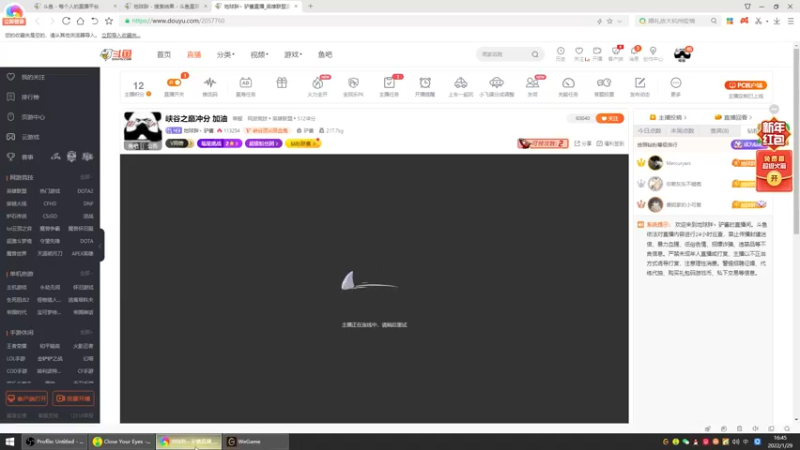Open the 赛事 trophy icon in sidebar

pos(11,157)
